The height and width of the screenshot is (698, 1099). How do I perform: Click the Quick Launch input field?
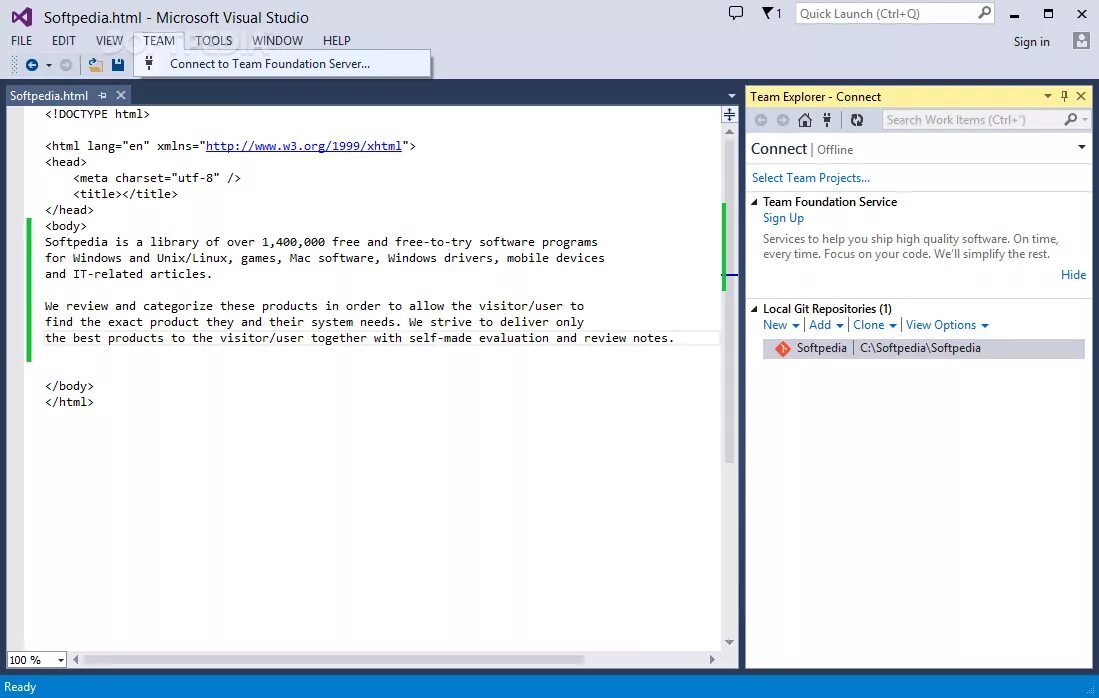[x=886, y=13]
